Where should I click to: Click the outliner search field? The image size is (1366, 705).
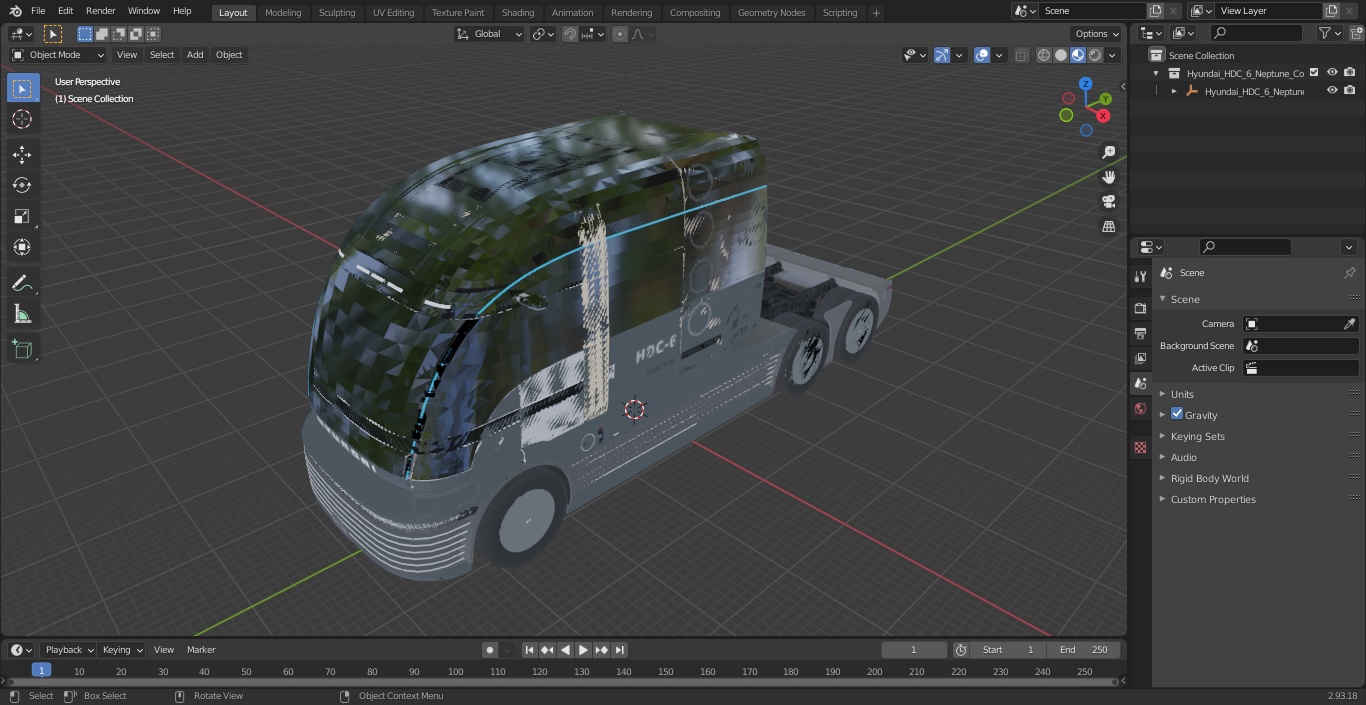(x=1255, y=33)
